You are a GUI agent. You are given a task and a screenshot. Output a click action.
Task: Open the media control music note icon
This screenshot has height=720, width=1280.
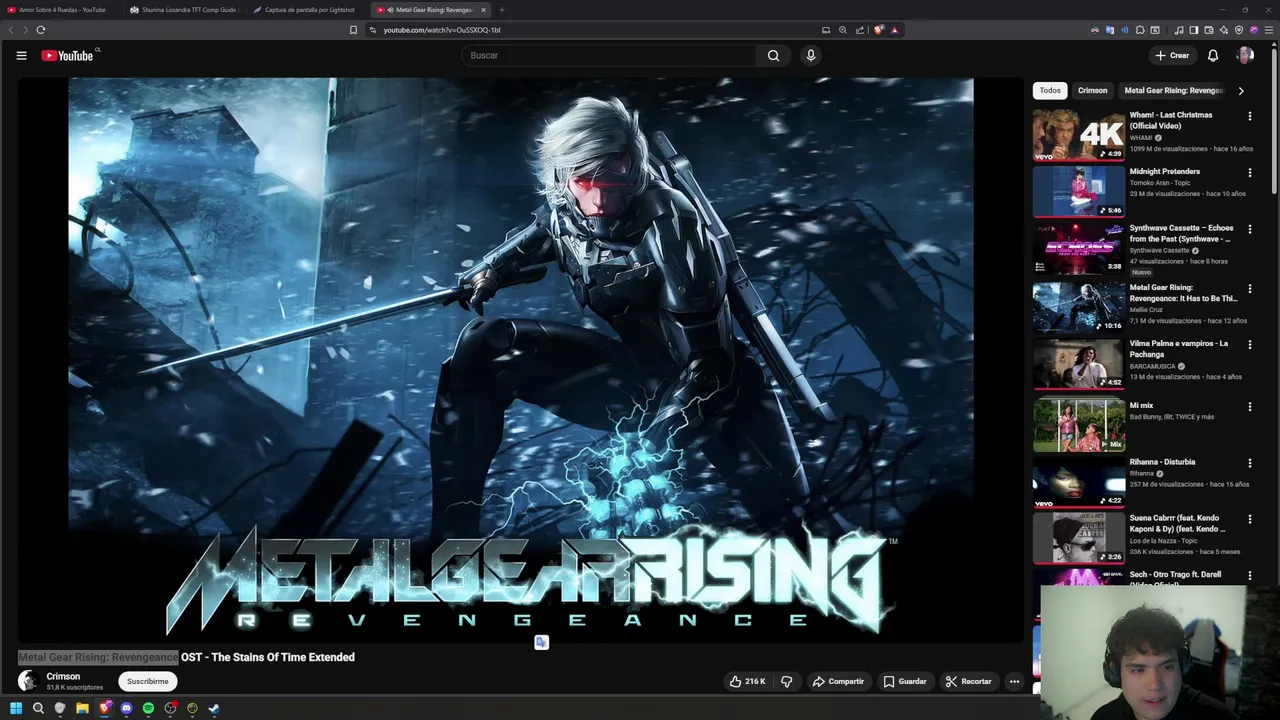click(x=1179, y=30)
